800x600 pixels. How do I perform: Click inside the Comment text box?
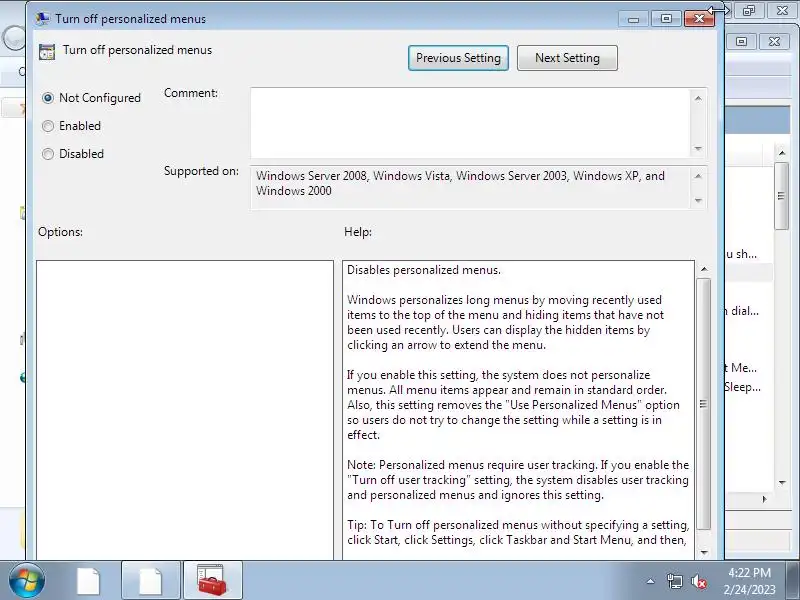click(470, 123)
